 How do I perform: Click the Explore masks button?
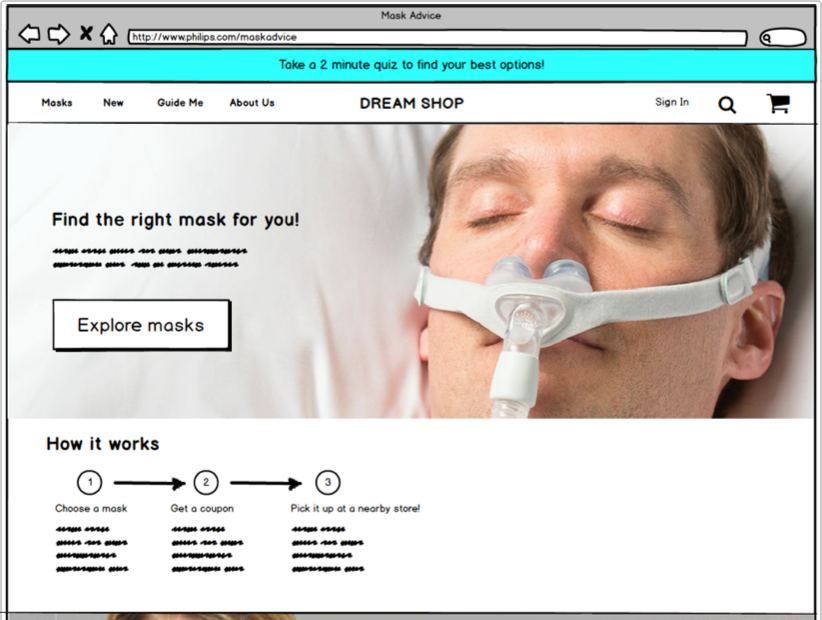(142, 325)
